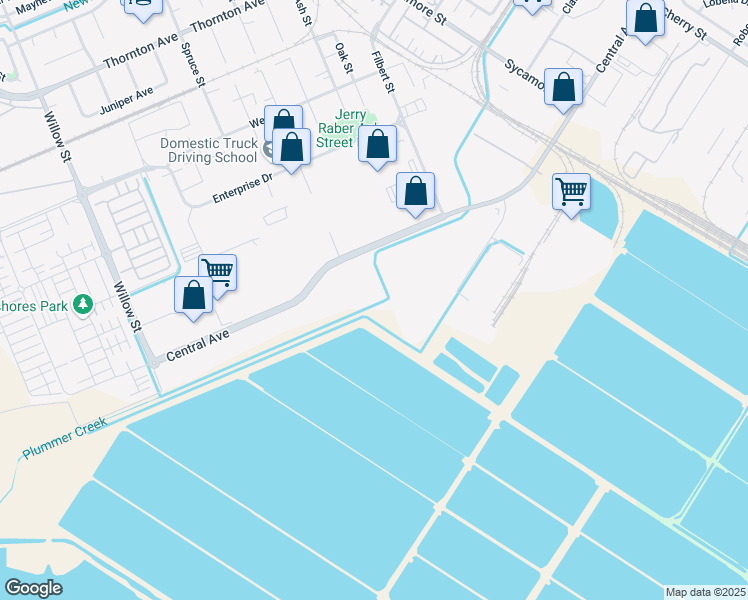Screen dimensions: 748x600
Task: Click the Juniper Ave street label
Action: click(126, 100)
